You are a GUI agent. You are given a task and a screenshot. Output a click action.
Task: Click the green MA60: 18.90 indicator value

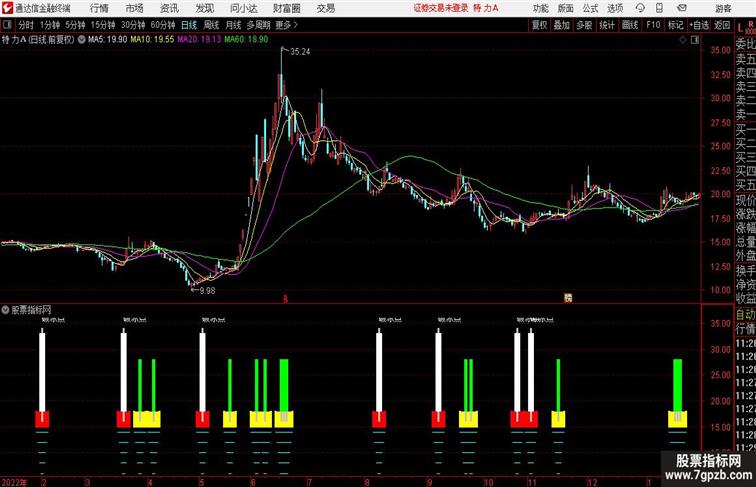246,40
